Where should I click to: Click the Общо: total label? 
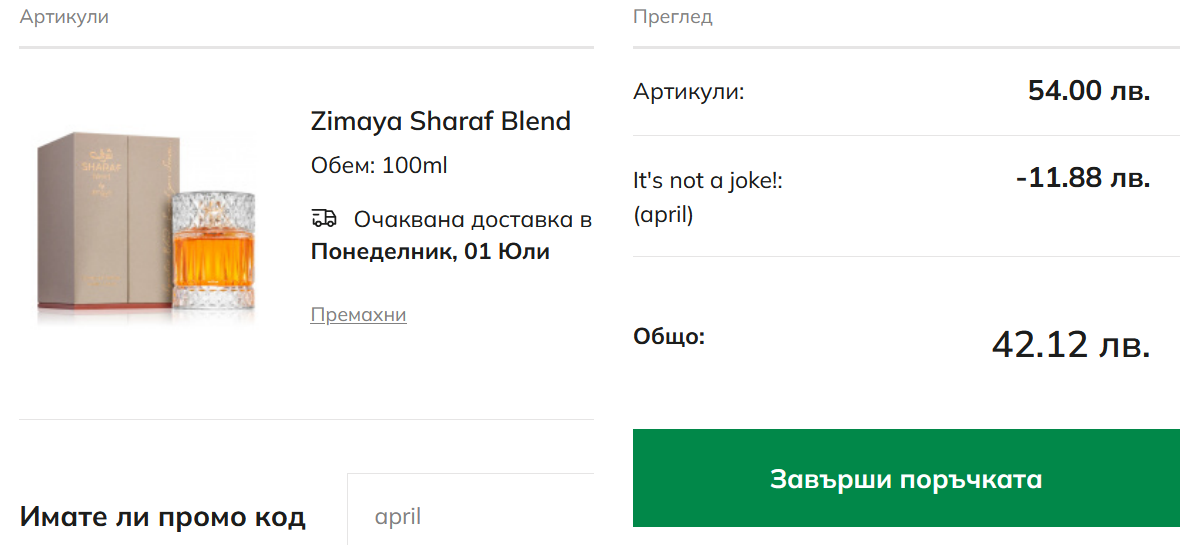pos(669,336)
